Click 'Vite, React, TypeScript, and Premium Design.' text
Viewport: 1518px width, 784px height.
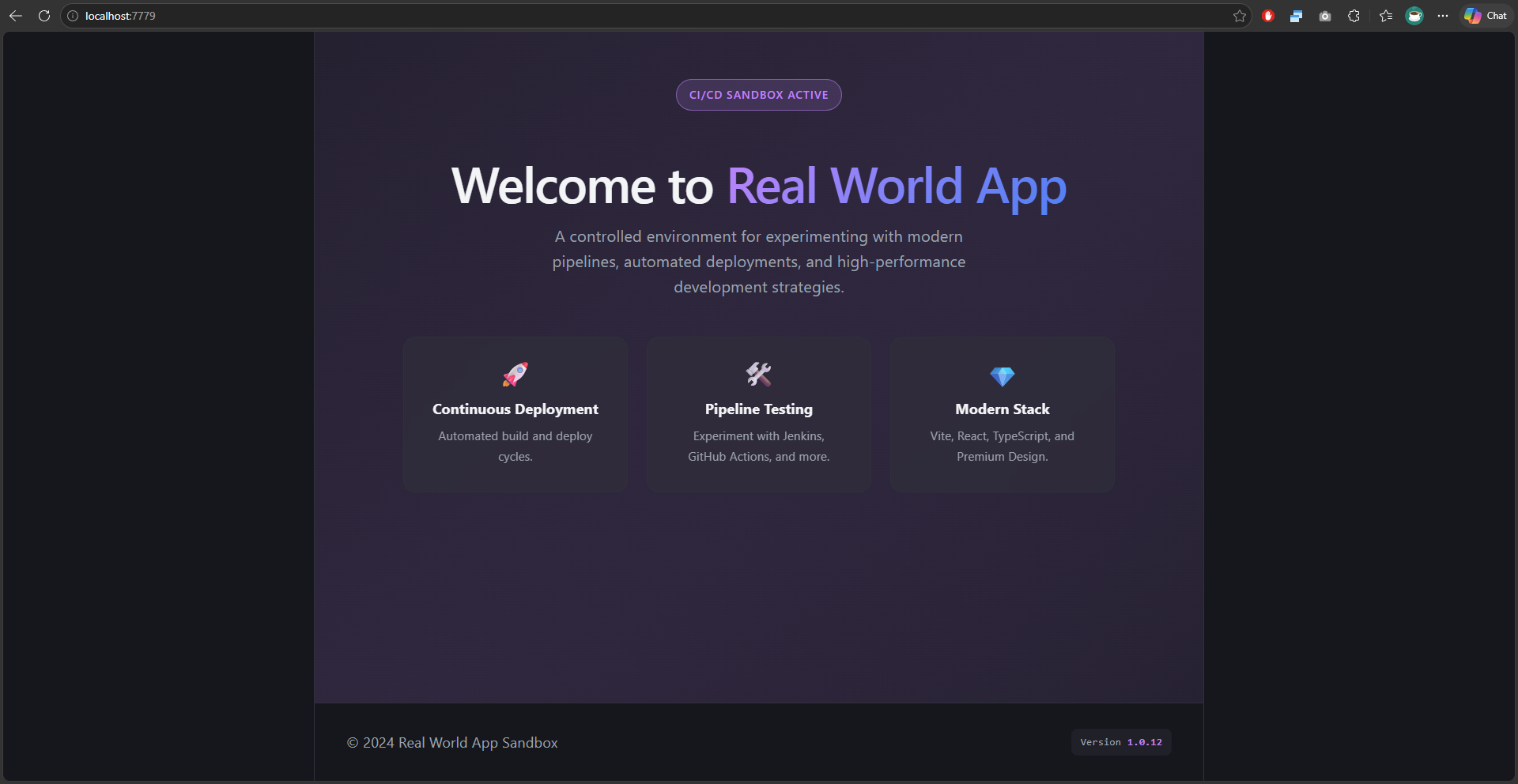click(x=1003, y=447)
